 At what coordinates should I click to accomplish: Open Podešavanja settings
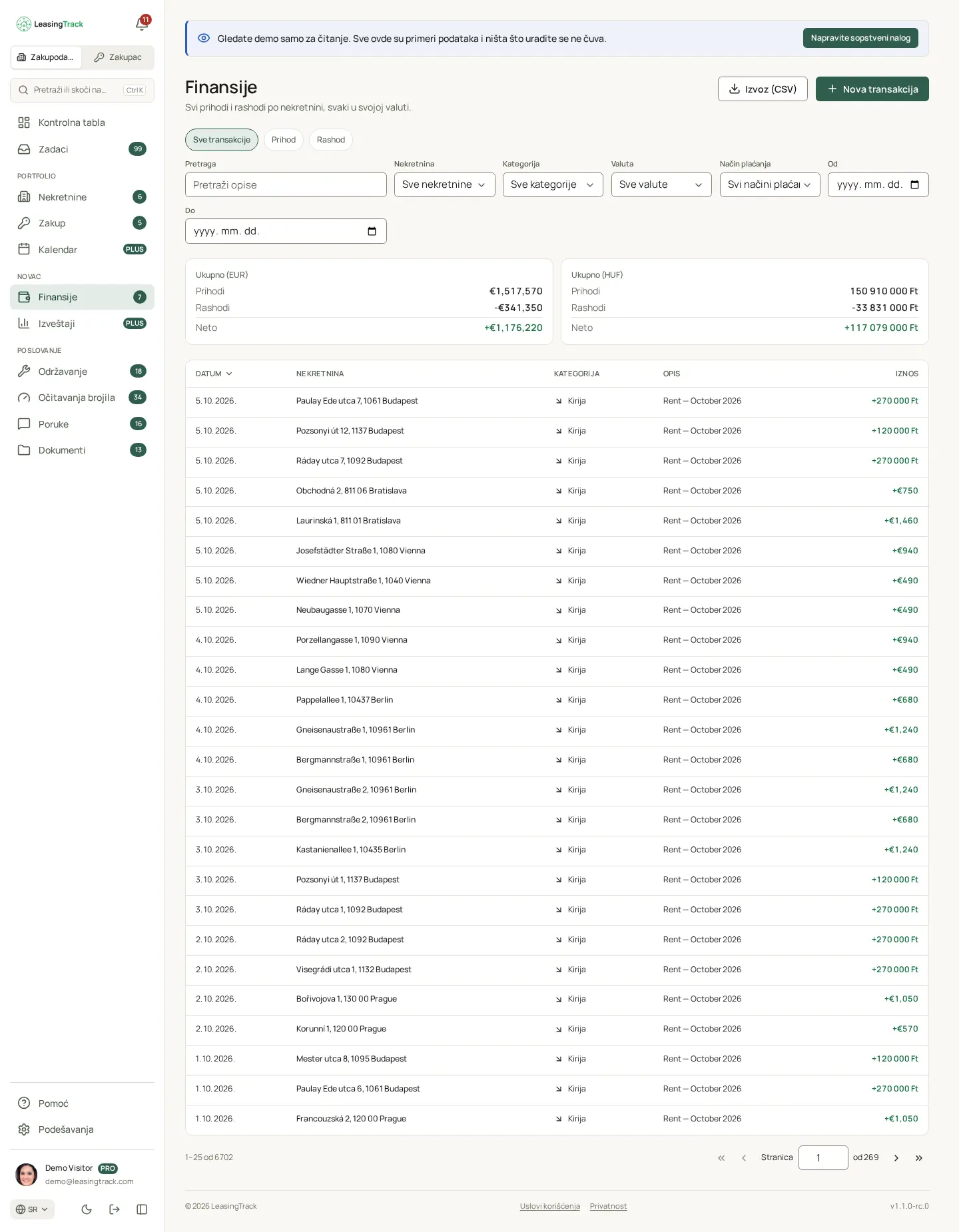pyautogui.click(x=82, y=1129)
